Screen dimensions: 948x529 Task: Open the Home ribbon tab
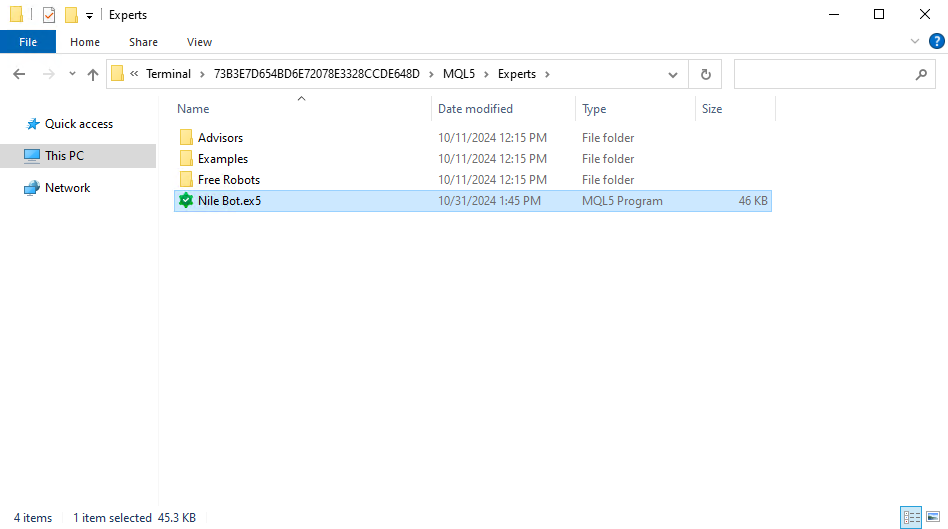point(85,42)
